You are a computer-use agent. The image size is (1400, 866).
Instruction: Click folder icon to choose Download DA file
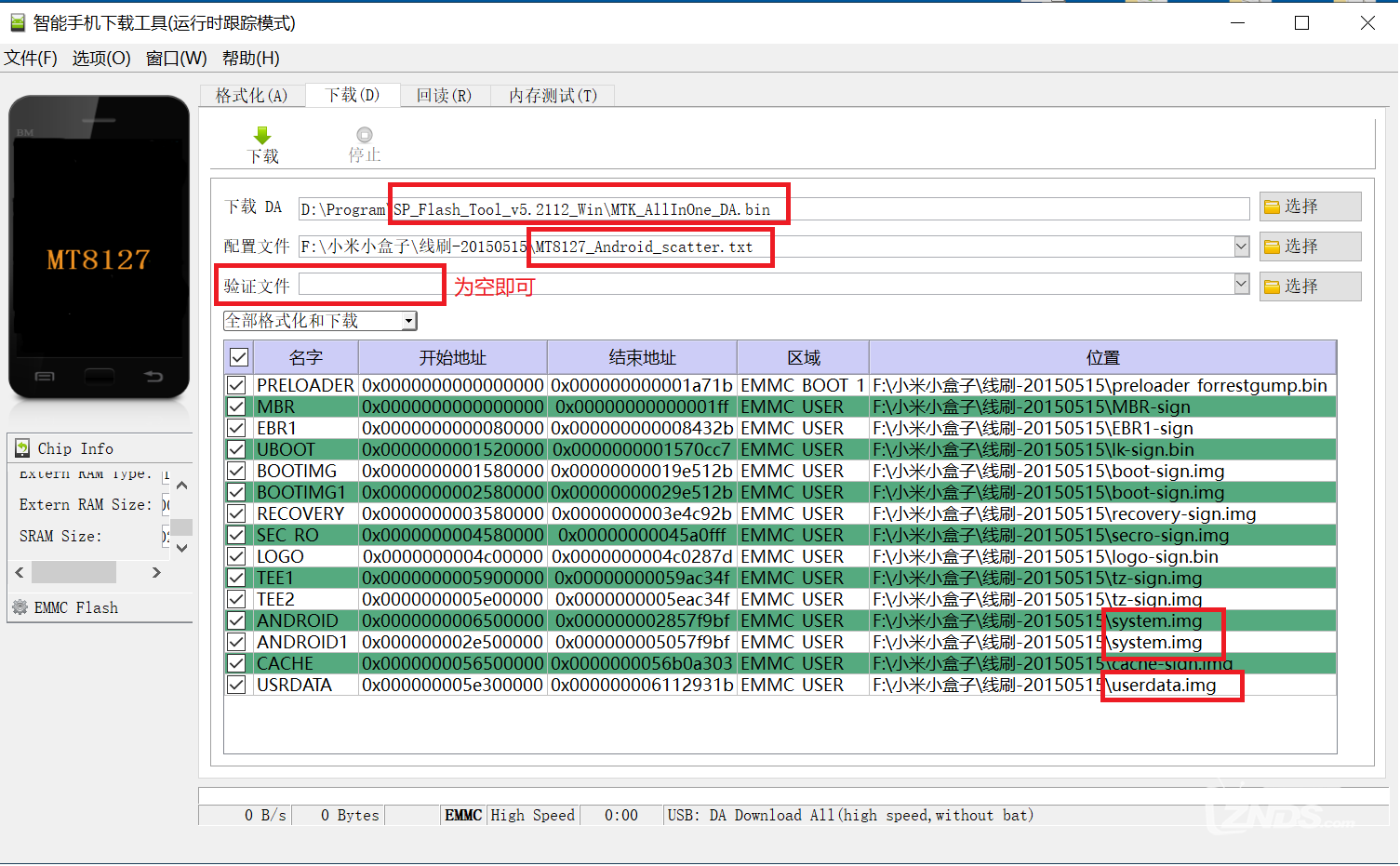tap(1272, 207)
